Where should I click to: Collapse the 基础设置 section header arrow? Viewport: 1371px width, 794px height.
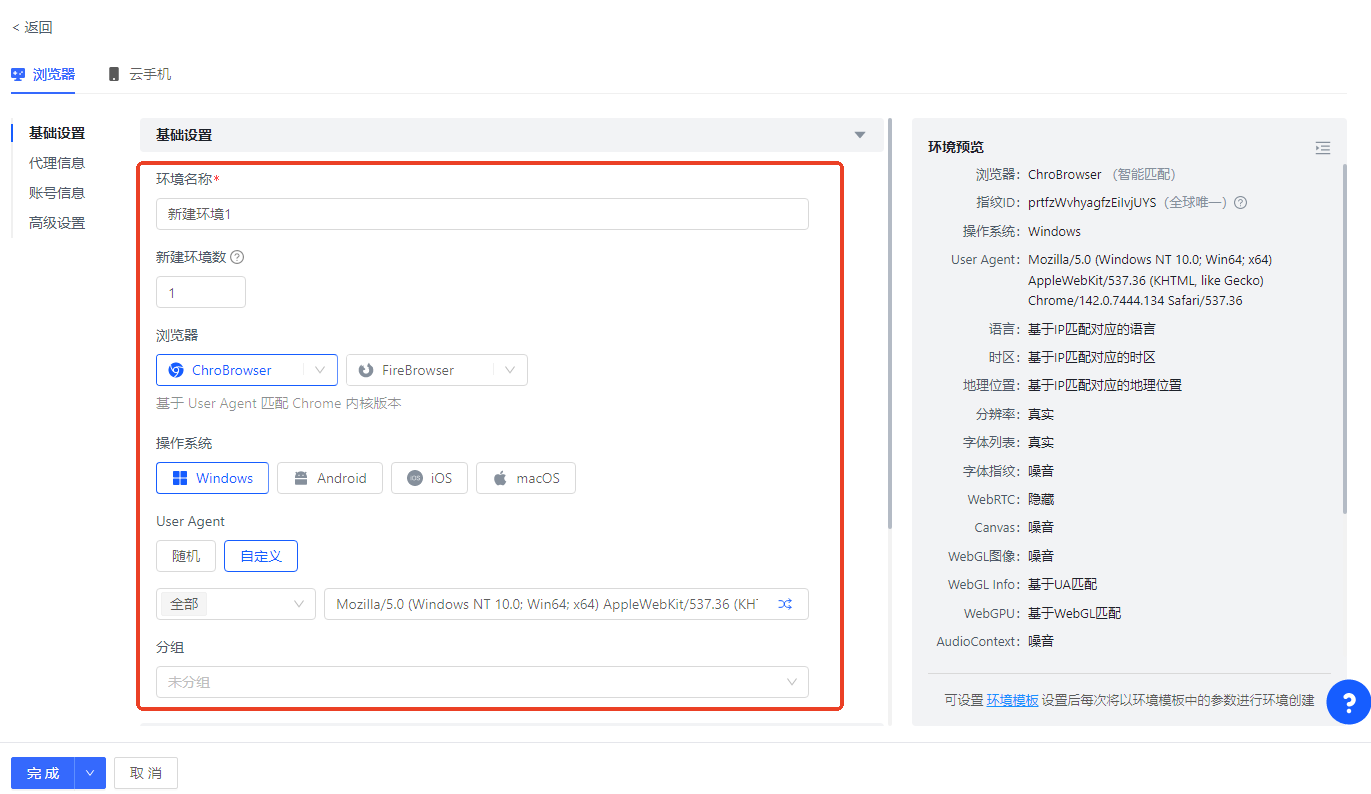859,135
